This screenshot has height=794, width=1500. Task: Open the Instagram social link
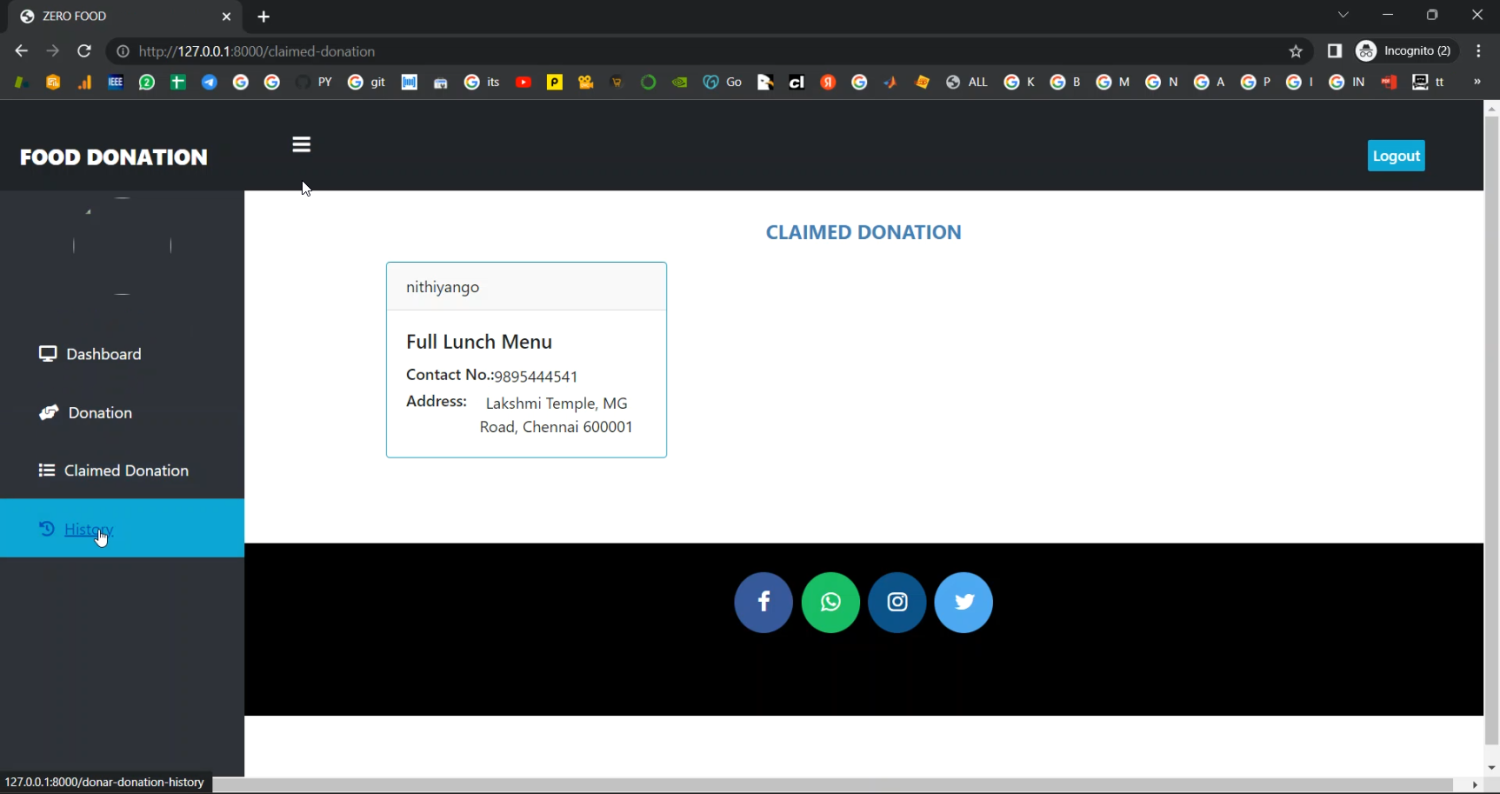[897, 602]
